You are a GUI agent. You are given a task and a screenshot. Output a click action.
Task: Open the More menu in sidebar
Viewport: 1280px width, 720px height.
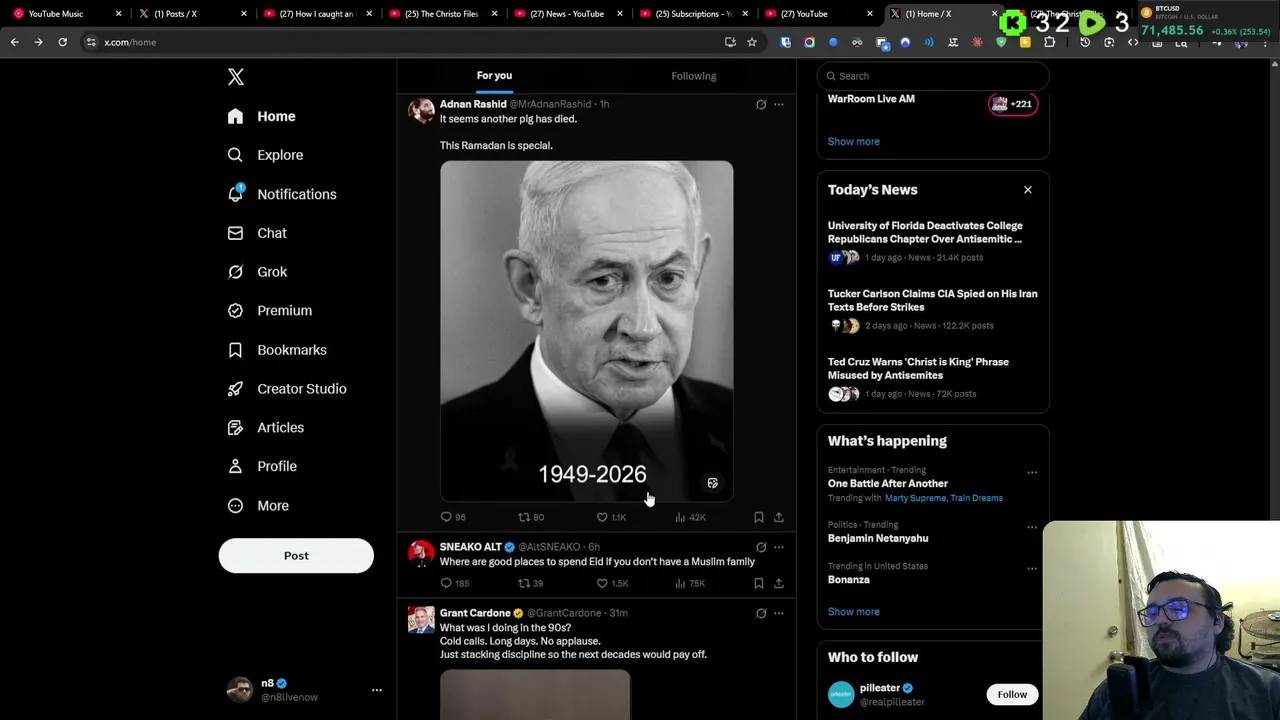pyautogui.click(x=258, y=505)
